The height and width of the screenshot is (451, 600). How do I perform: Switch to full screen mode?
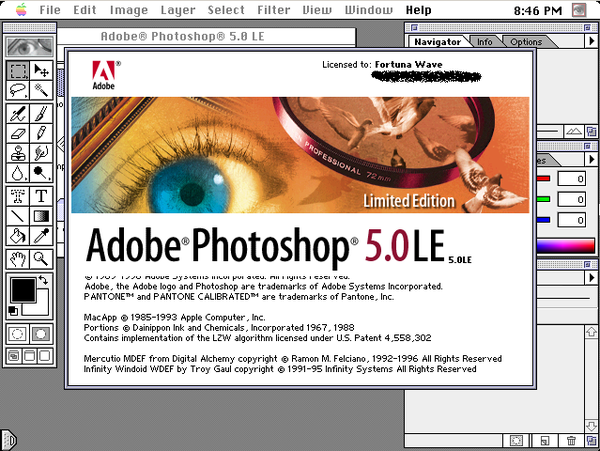click(x=45, y=356)
